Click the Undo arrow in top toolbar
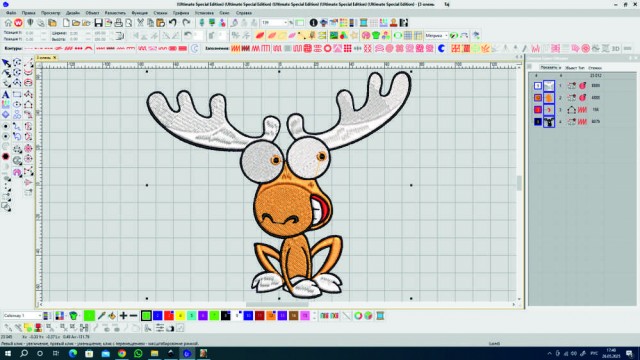 (x=173, y=23)
